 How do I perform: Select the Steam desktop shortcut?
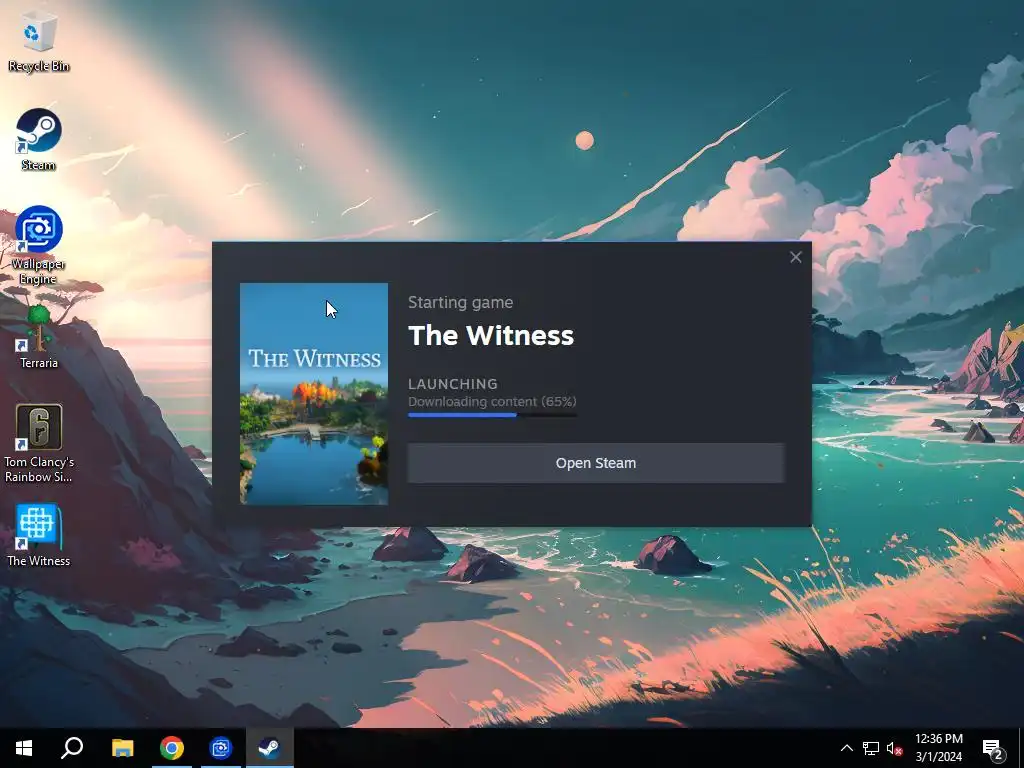point(39,139)
